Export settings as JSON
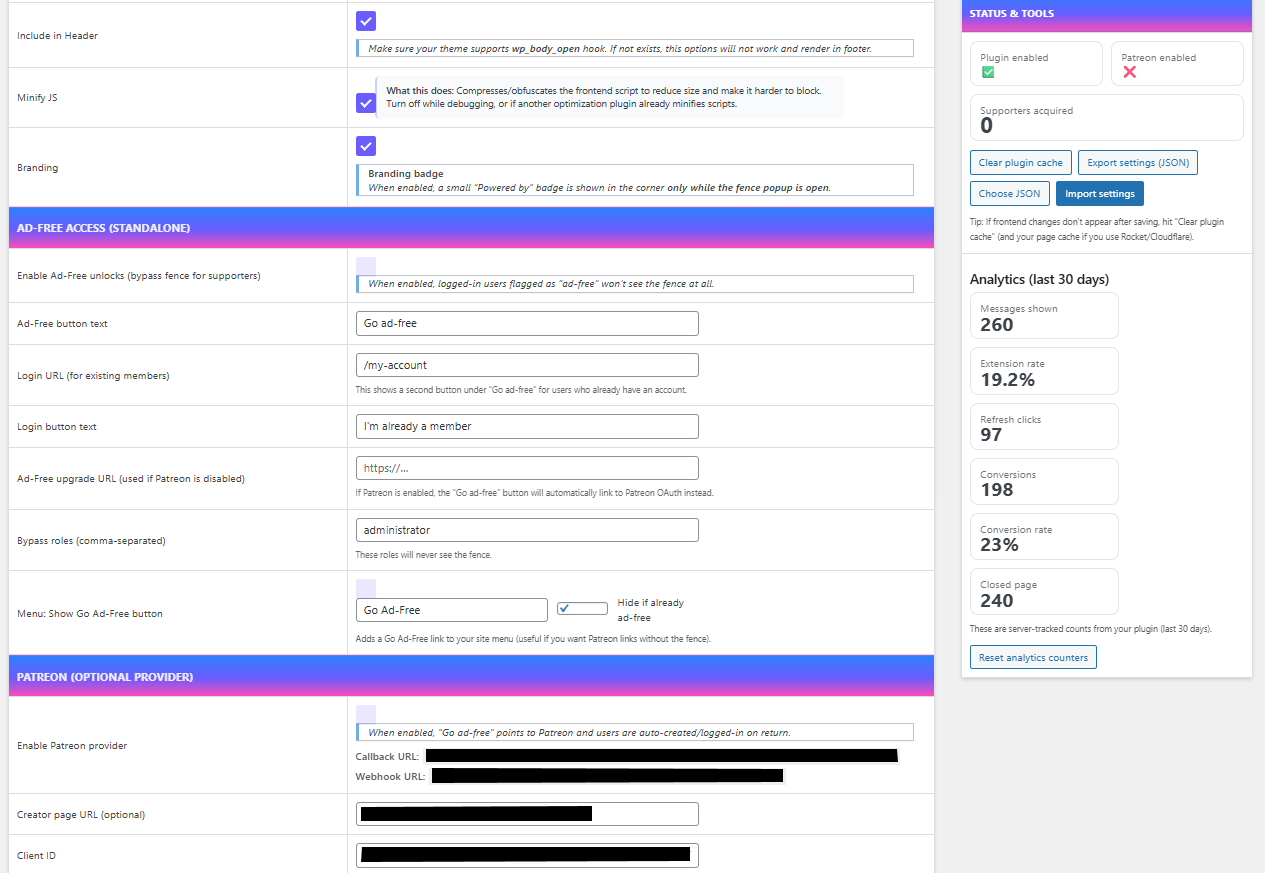The image size is (1265, 873). point(1138,162)
